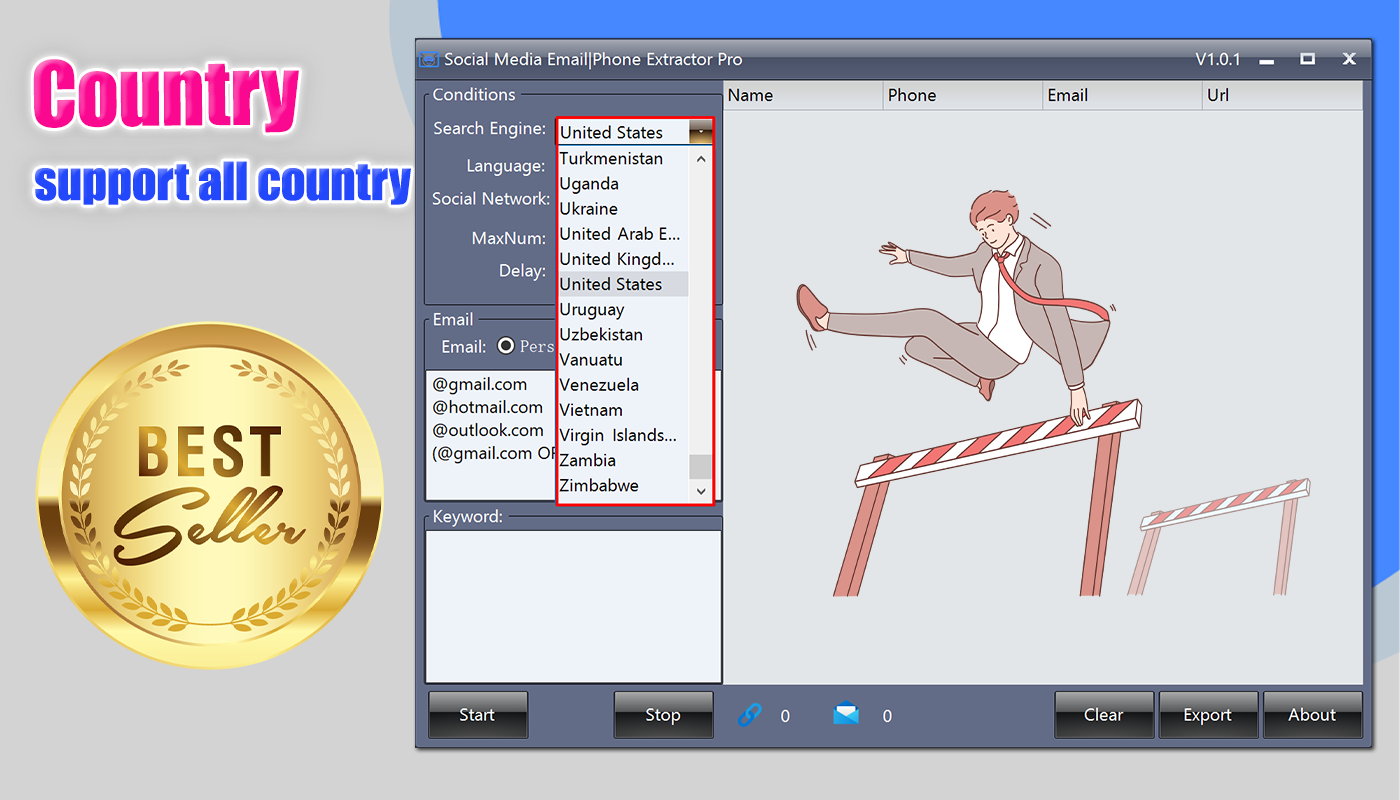Select the Email type radio button
The width and height of the screenshot is (1400, 800).
(506, 346)
